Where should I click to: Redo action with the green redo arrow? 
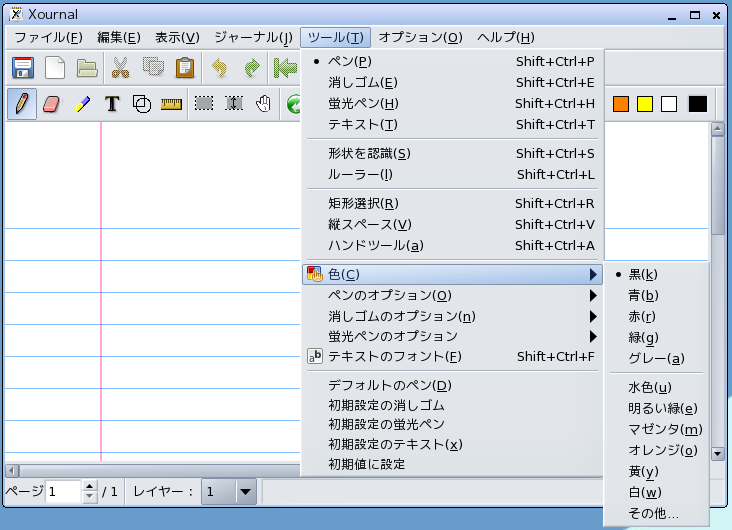[252, 68]
